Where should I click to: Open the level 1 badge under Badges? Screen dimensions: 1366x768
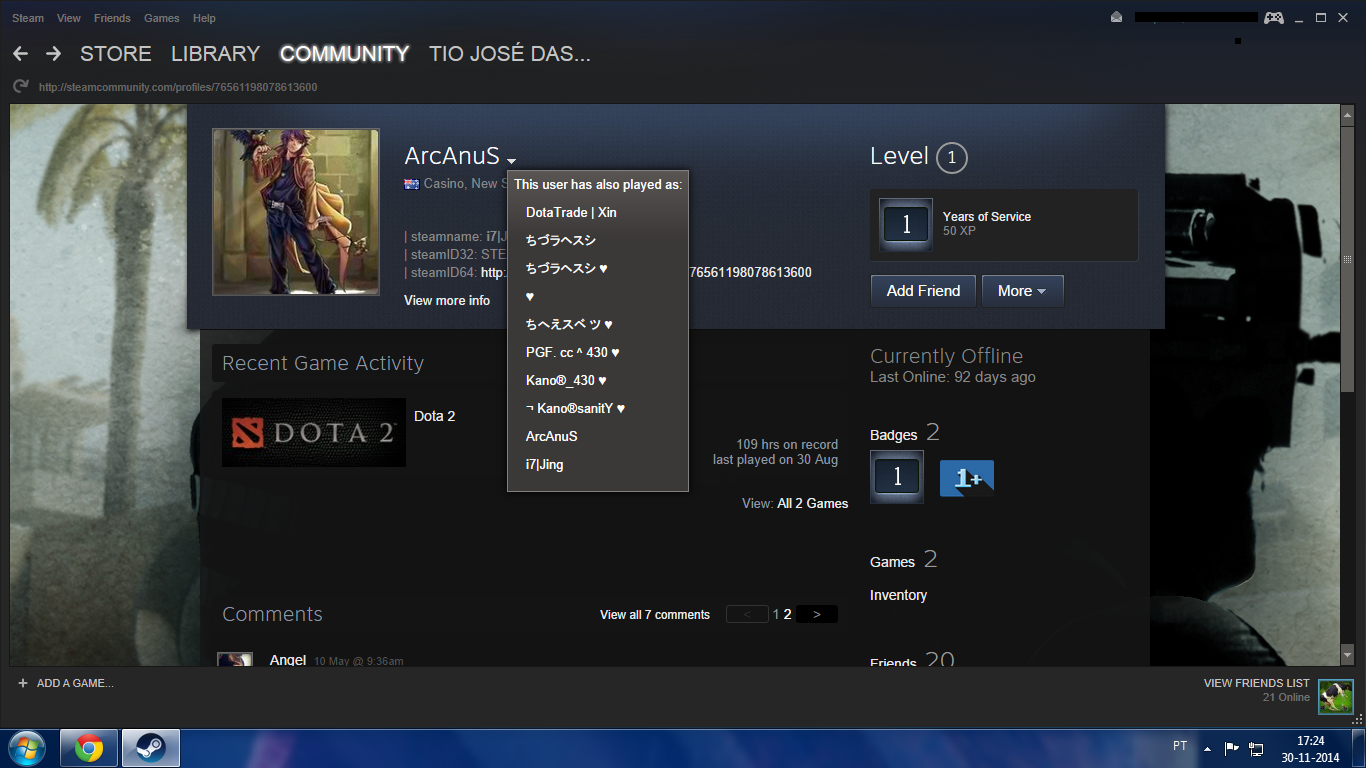(897, 477)
